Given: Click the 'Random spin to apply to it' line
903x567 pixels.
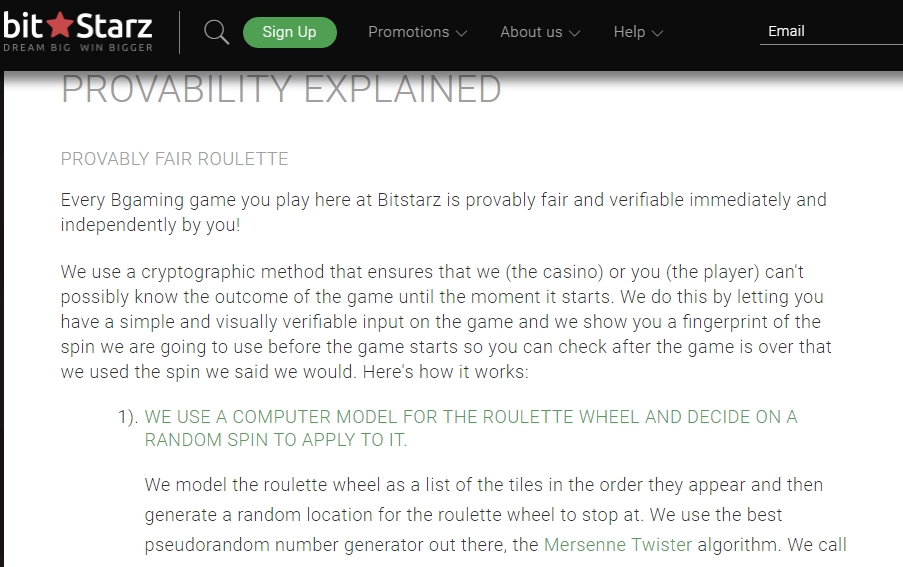Looking at the screenshot, I should [x=275, y=440].
